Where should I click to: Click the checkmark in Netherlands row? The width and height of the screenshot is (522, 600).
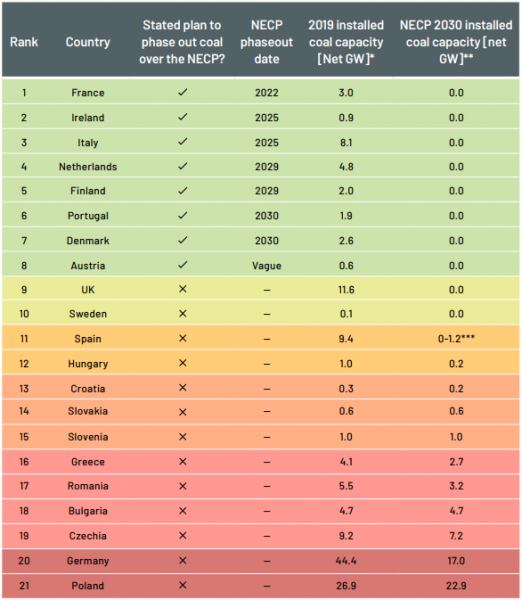183,166
